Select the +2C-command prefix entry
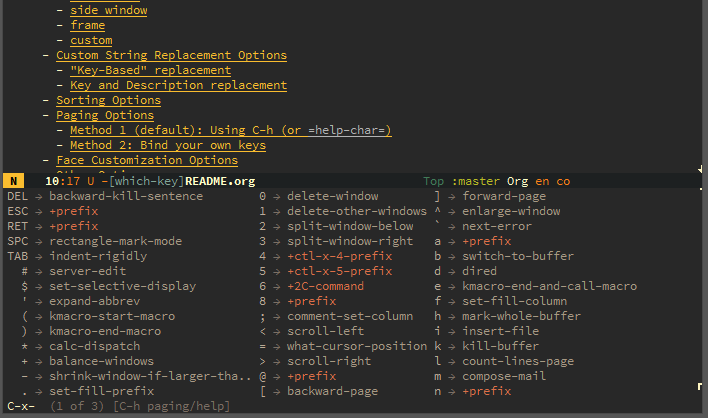708x418 pixels. 326,286
